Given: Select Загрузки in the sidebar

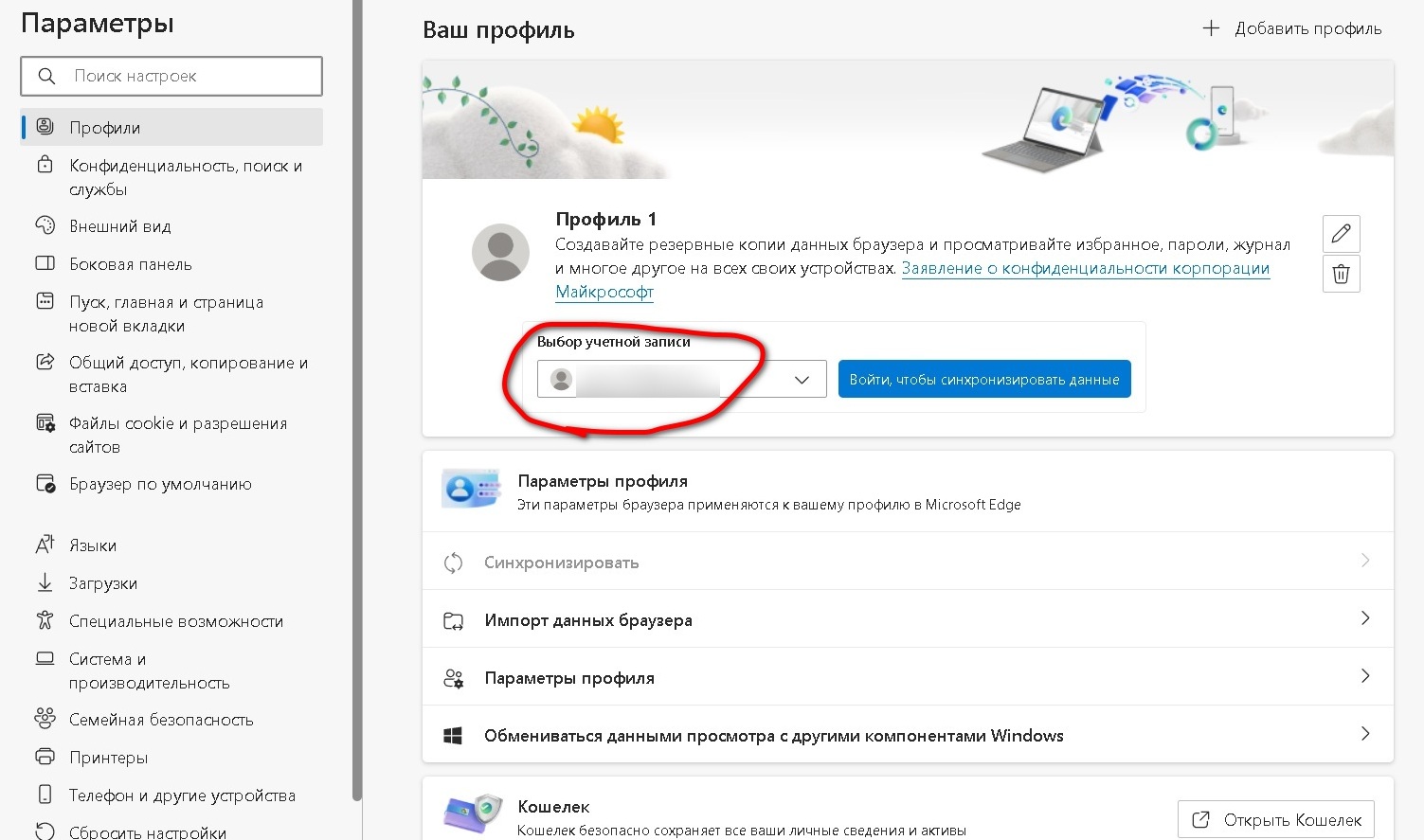Looking at the screenshot, I should point(171,583).
